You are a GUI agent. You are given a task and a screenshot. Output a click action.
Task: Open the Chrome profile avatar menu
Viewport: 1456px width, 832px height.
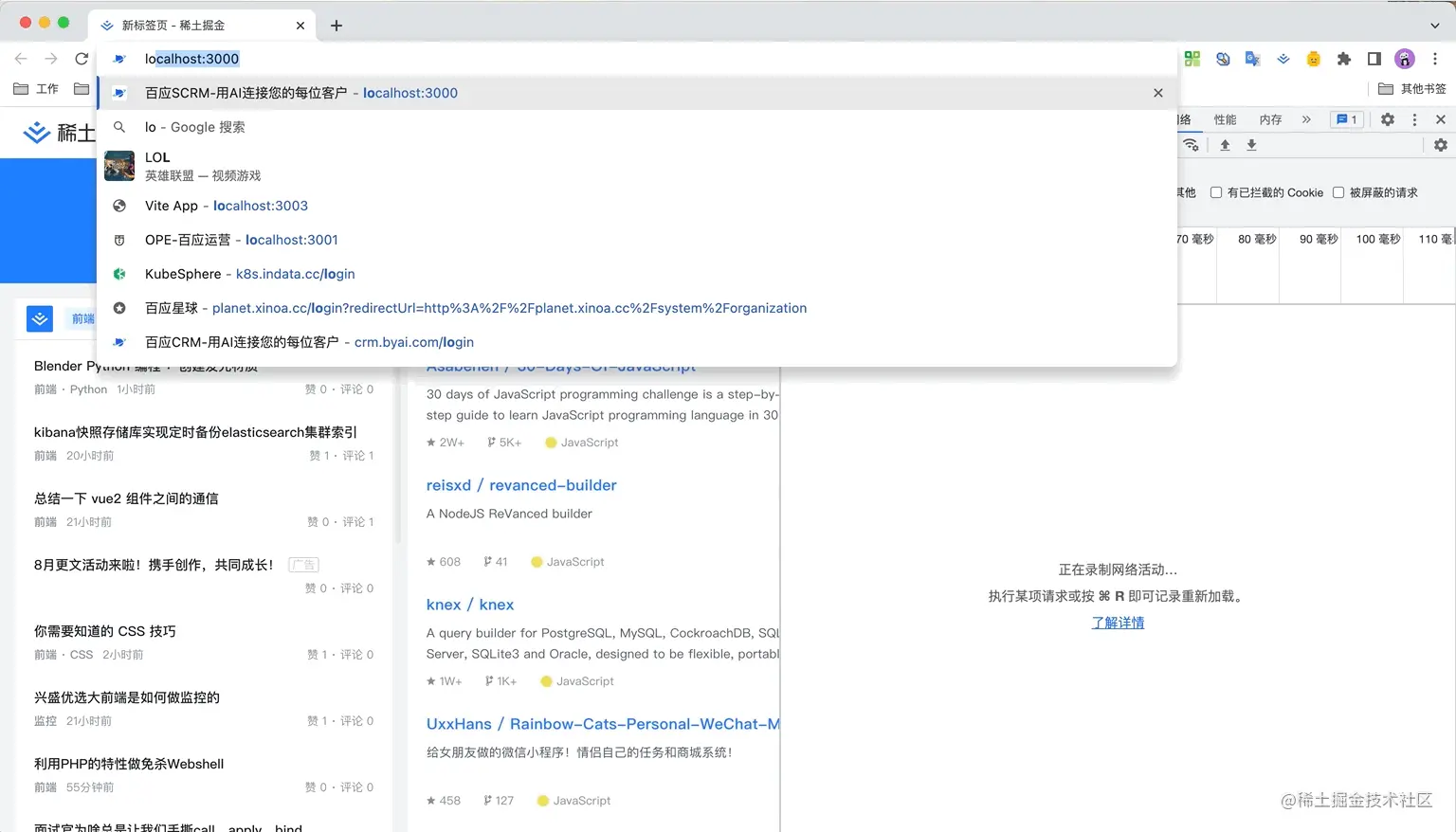pos(1404,59)
